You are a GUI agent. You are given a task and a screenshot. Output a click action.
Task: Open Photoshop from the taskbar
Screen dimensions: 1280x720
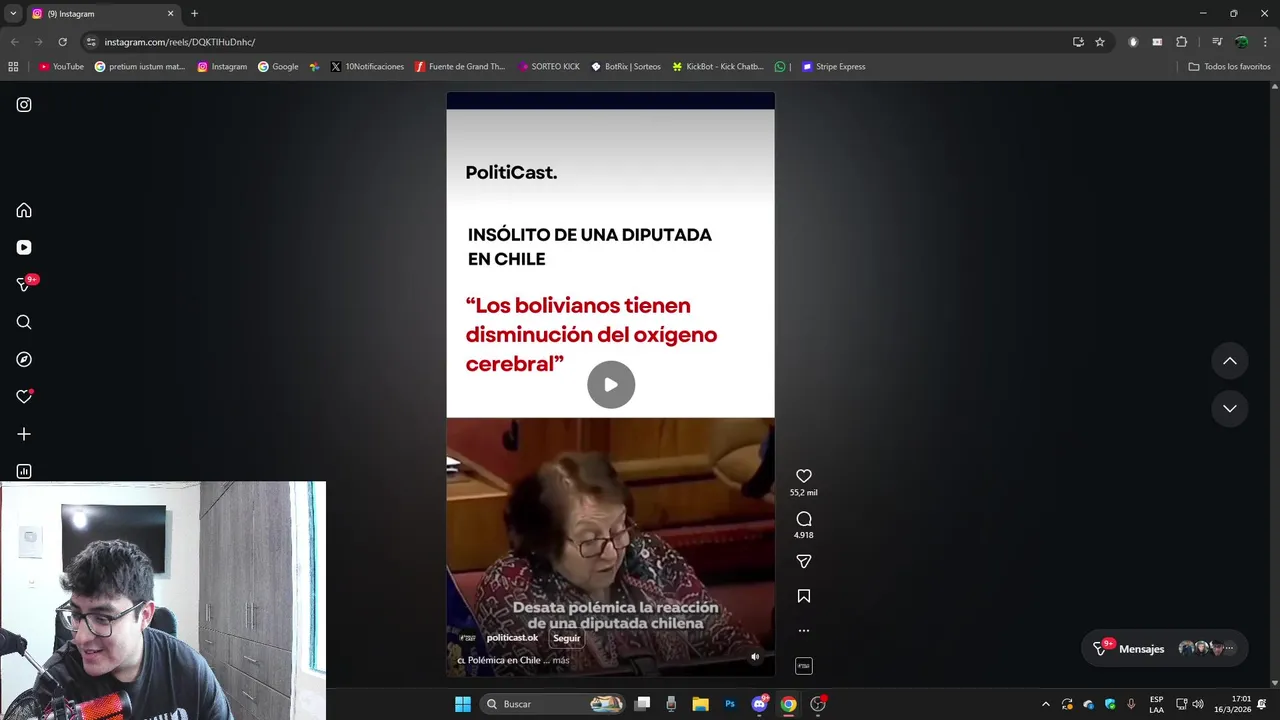[730, 704]
